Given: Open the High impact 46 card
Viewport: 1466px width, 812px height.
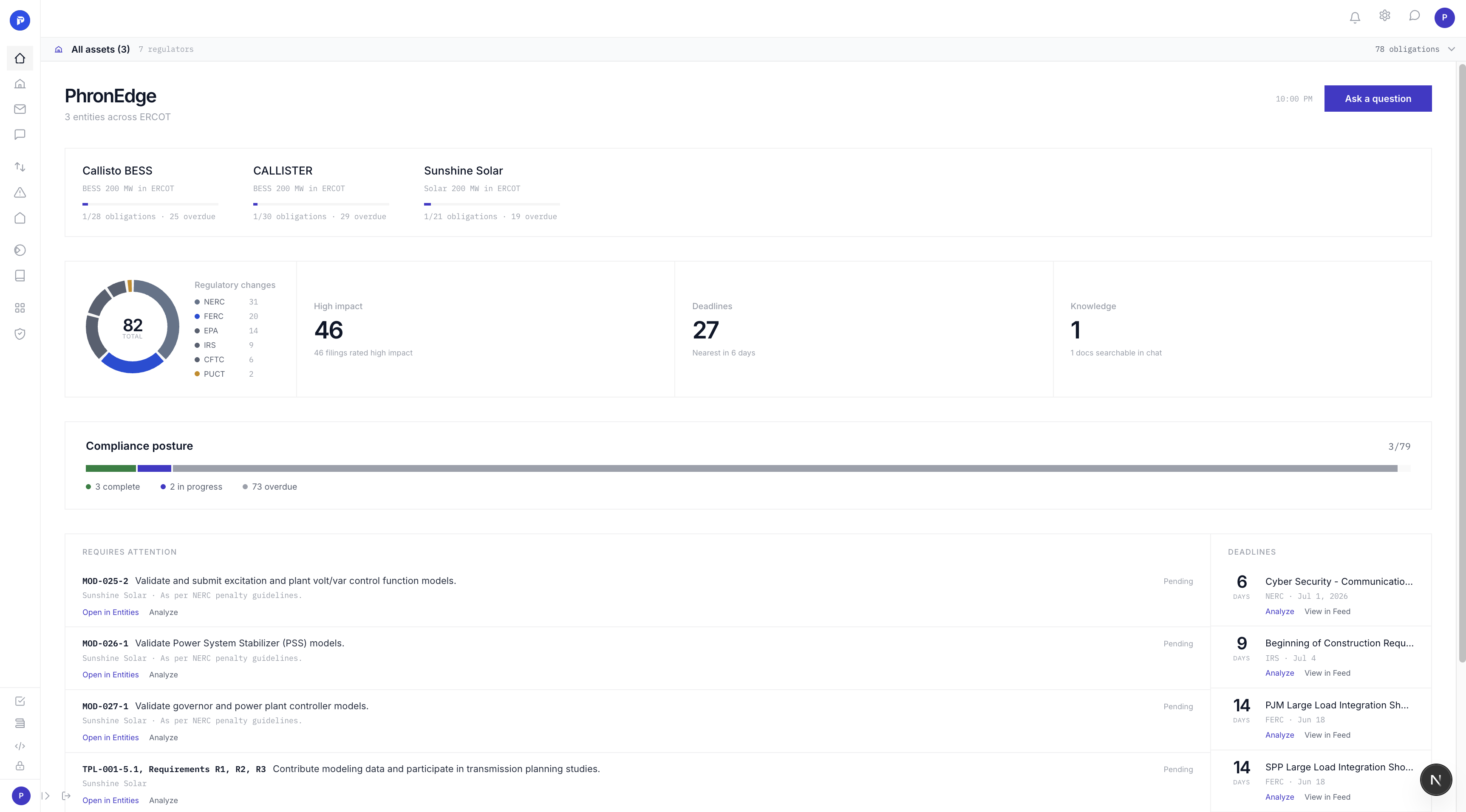Looking at the screenshot, I should [485, 329].
